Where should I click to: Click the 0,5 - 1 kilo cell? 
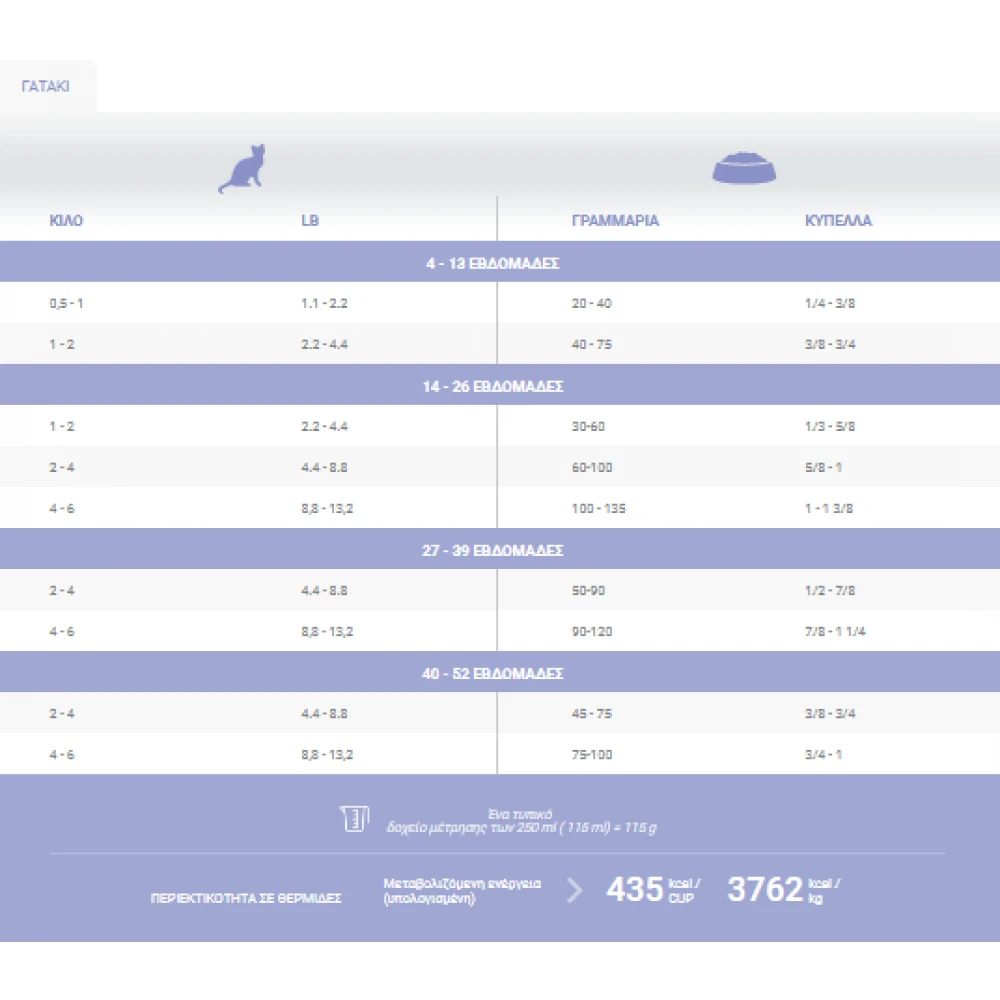click(66, 303)
